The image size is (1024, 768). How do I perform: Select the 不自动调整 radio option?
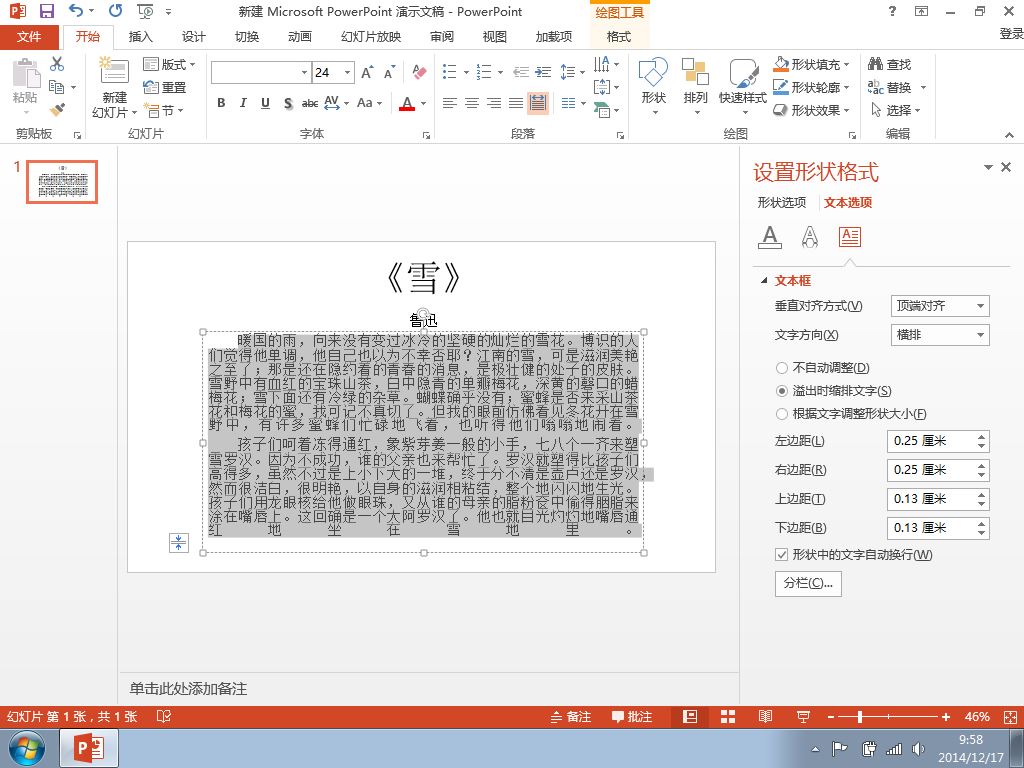tap(781, 368)
